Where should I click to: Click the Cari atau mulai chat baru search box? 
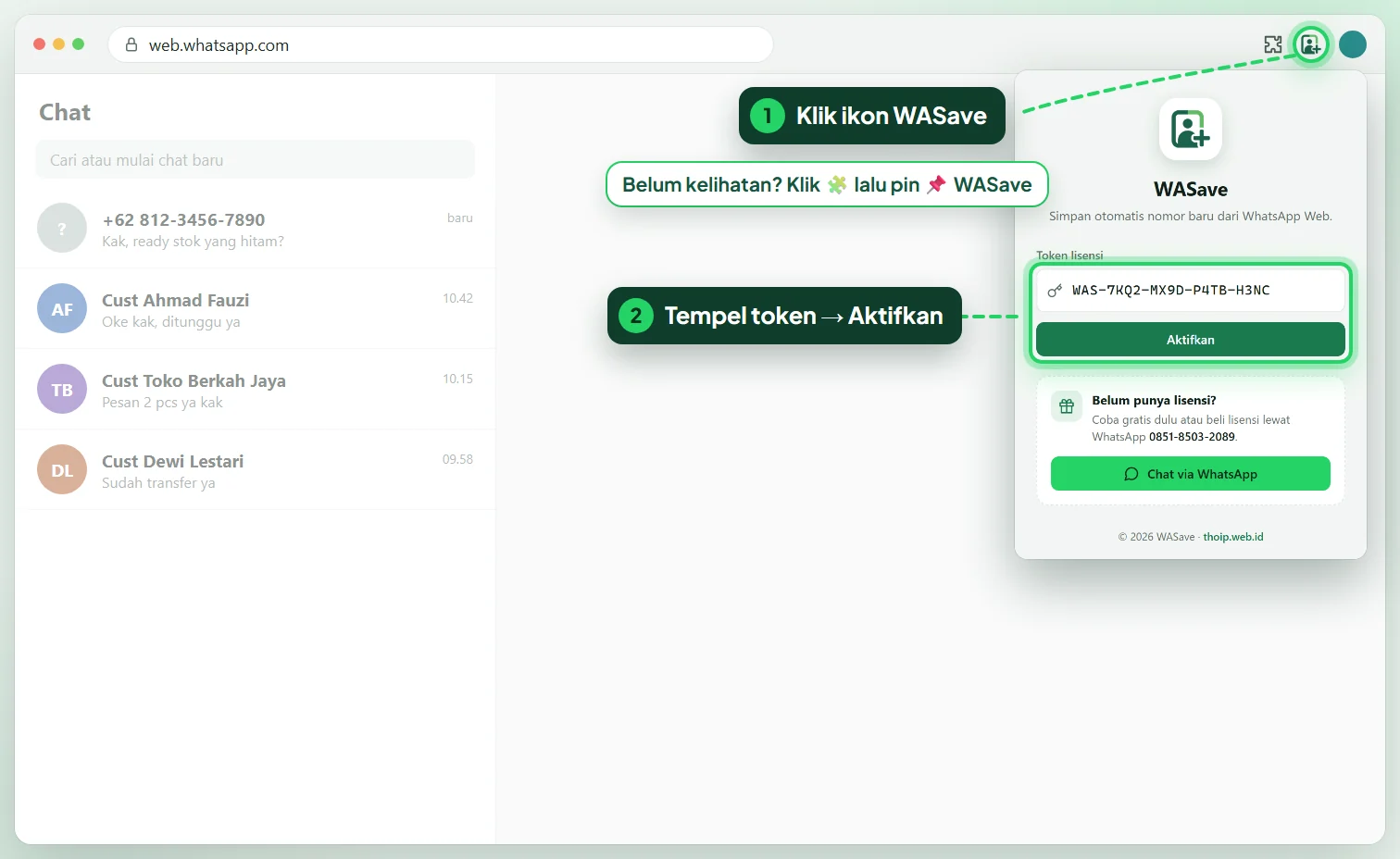point(256,160)
